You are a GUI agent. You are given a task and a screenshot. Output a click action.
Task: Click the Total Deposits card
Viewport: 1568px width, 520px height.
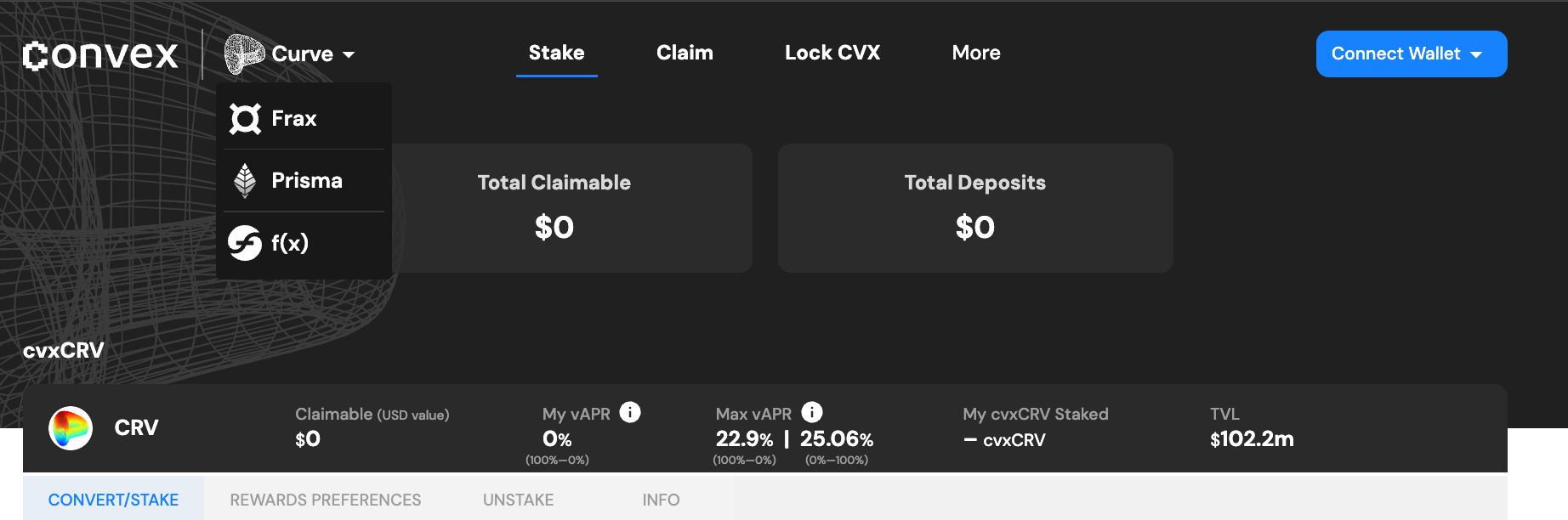click(974, 208)
